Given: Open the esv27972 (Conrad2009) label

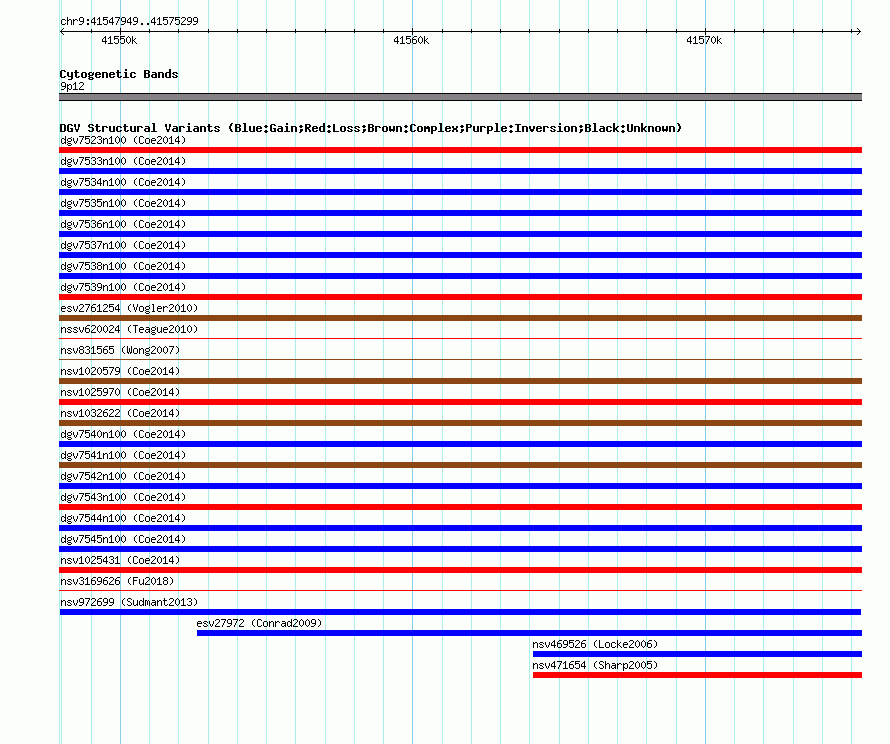Looking at the screenshot, I should [x=259, y=623].
